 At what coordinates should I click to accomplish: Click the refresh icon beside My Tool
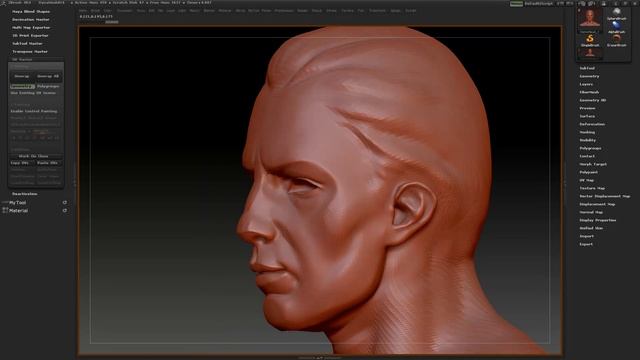pyautogui.click(x=64, y=202)
